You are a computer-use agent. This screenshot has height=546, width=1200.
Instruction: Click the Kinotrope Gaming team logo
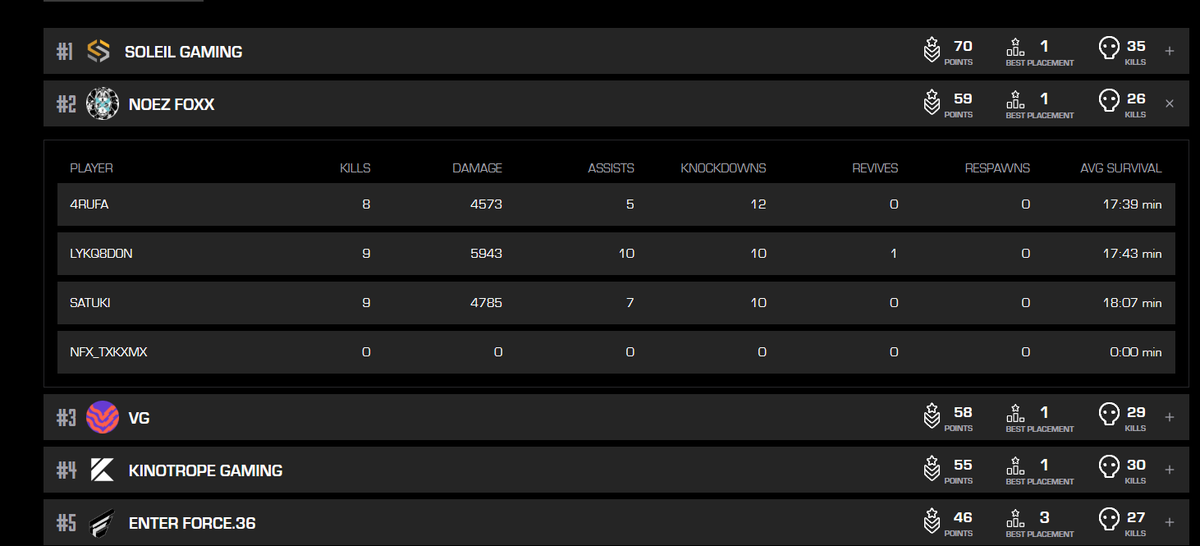click(x=102, y=470)
